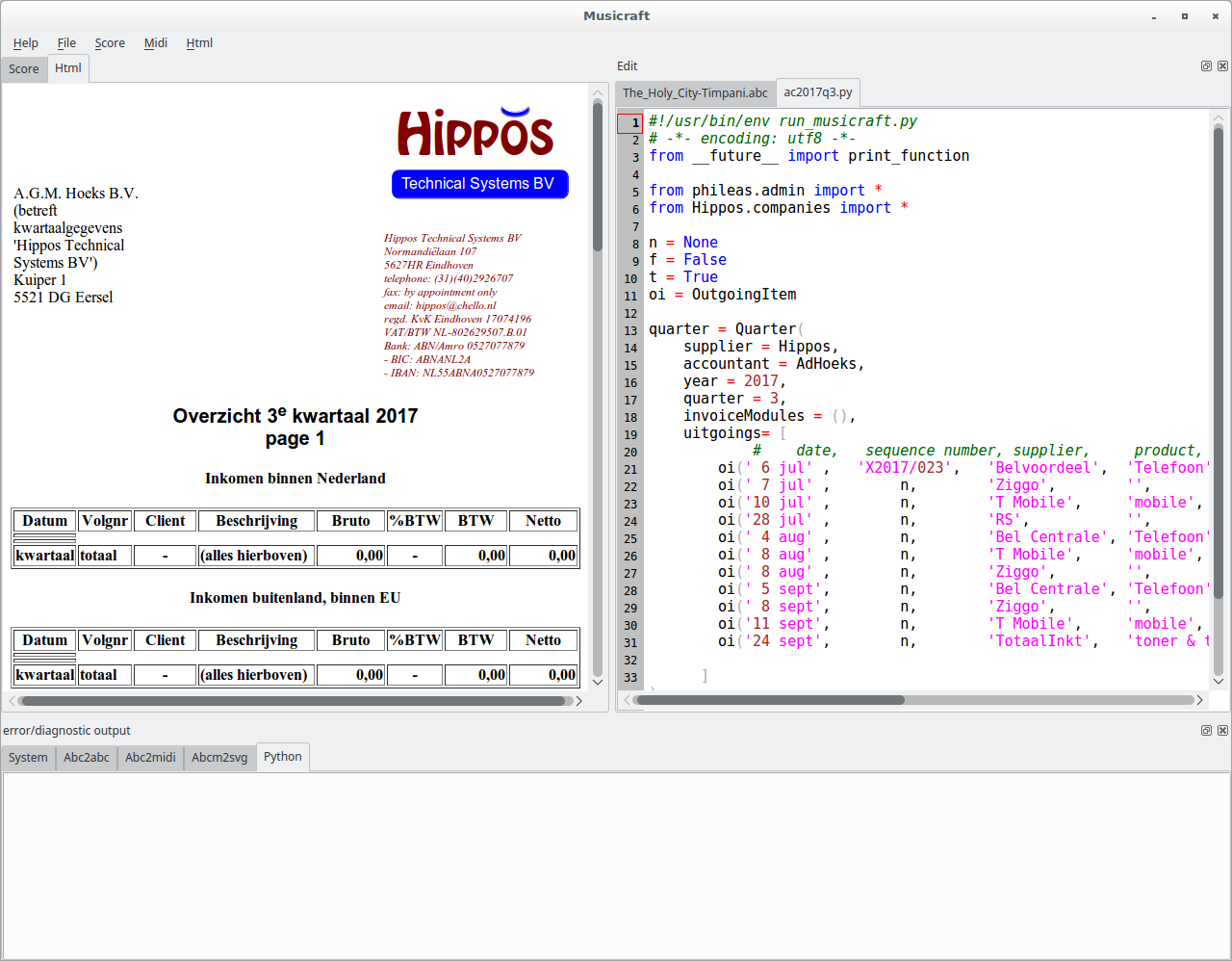Close the Musicraft window

click(x=1215, y=16)
